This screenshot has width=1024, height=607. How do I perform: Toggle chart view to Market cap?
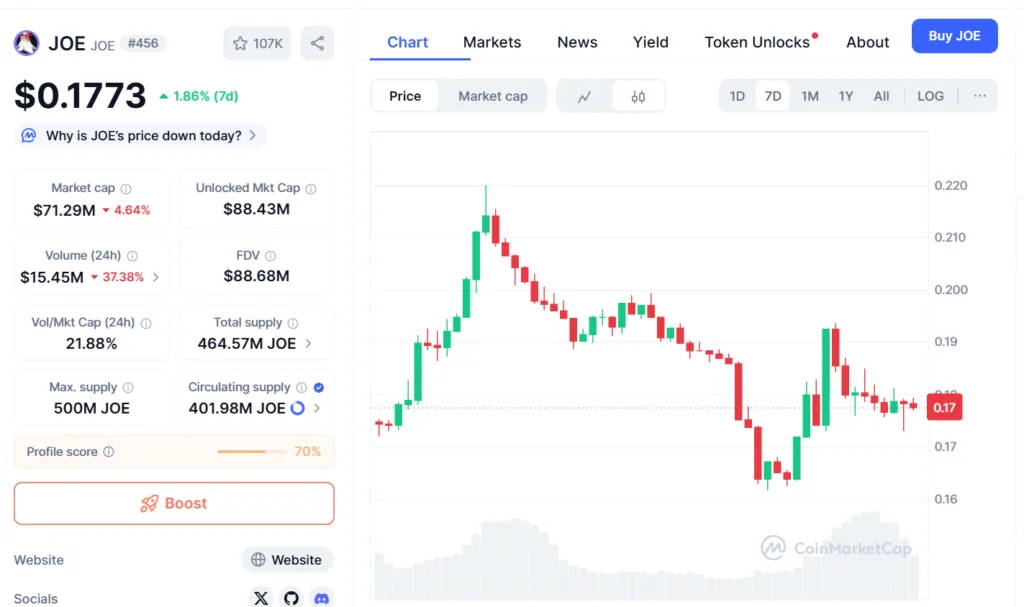493,95
